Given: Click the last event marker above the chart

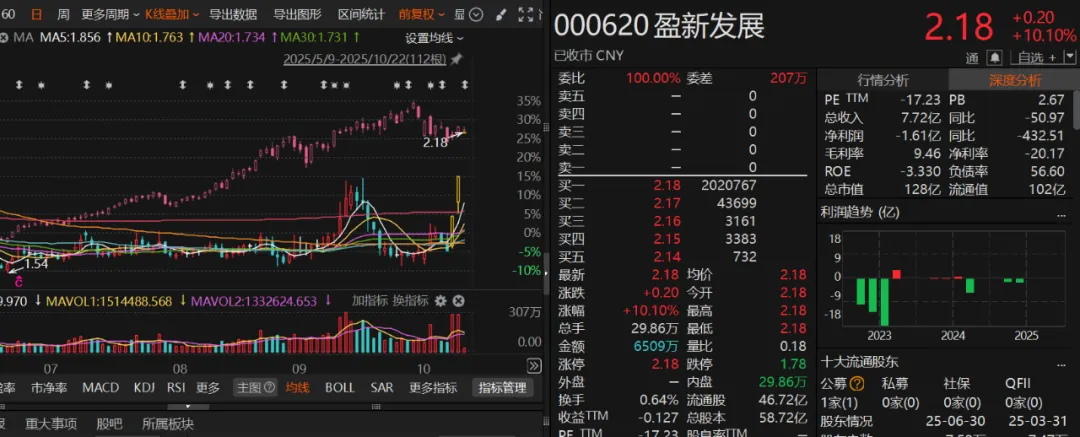Looking at the screenshot, I should coord(464,85).
